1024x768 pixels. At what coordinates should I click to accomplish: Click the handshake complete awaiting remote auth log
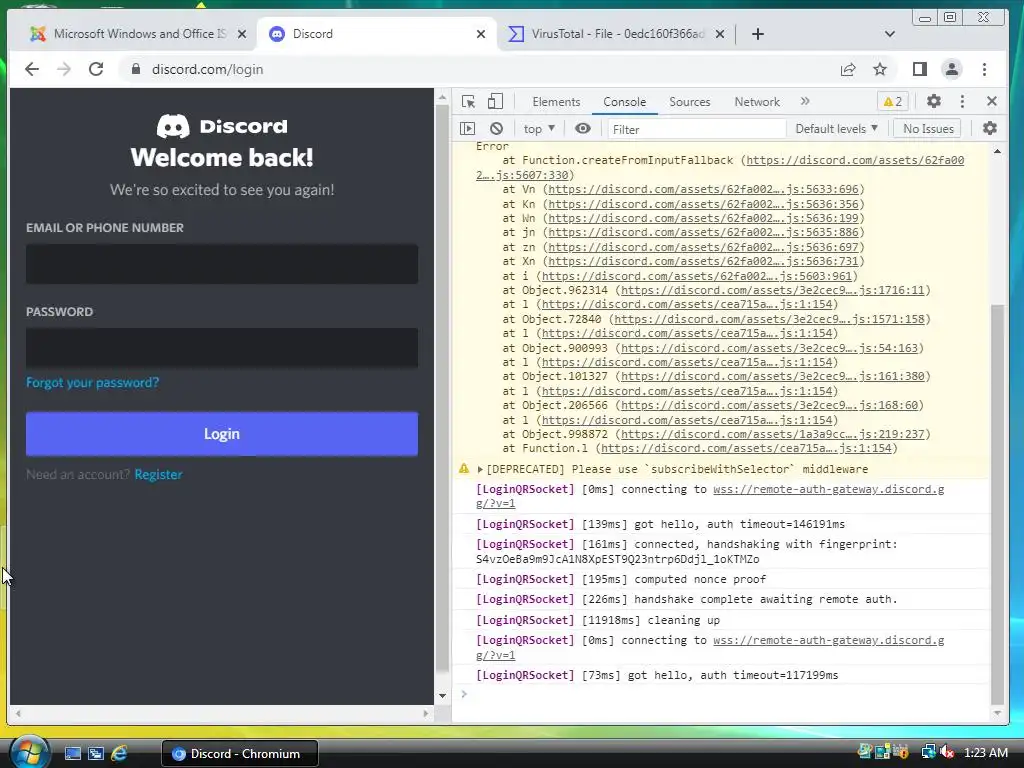click(x=686, y=600)
